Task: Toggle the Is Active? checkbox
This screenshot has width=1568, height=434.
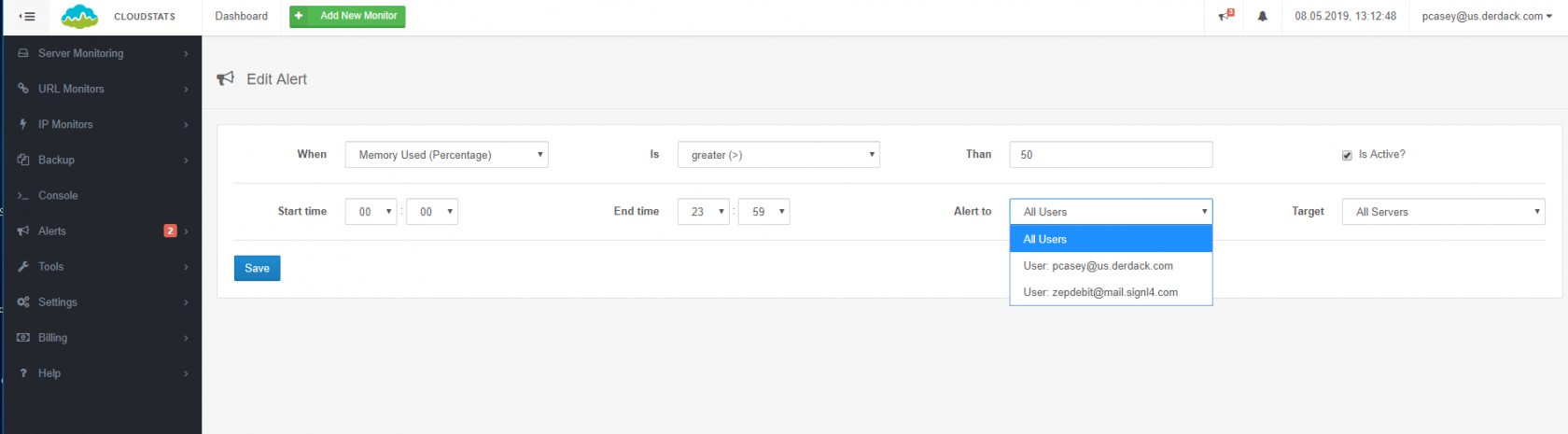Action: (1347, 155)
